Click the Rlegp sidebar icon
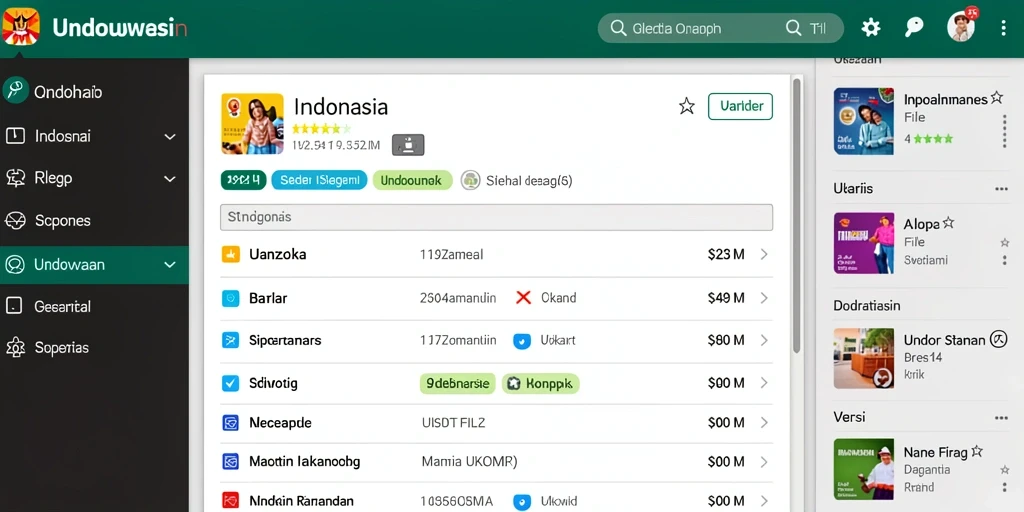1024x512 pixels. (x=15, y=178)
